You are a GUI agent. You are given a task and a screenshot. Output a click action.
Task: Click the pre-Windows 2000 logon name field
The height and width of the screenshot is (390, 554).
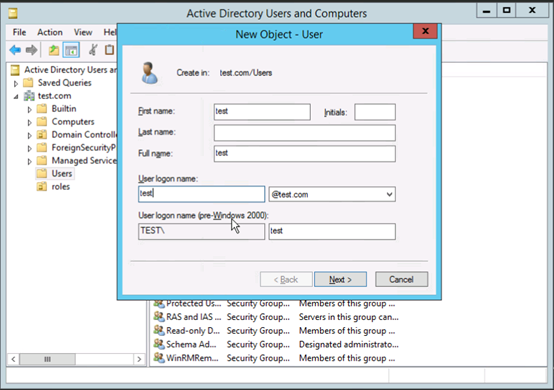tap(332, 231)
